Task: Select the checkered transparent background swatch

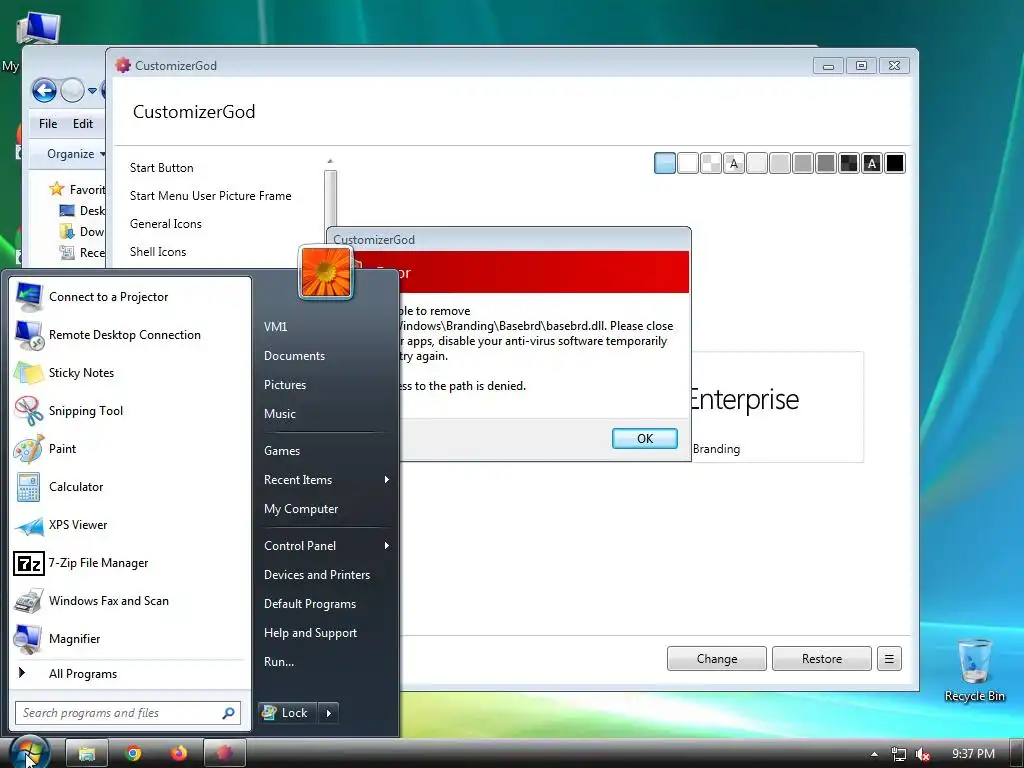Action: click(711, 163)
